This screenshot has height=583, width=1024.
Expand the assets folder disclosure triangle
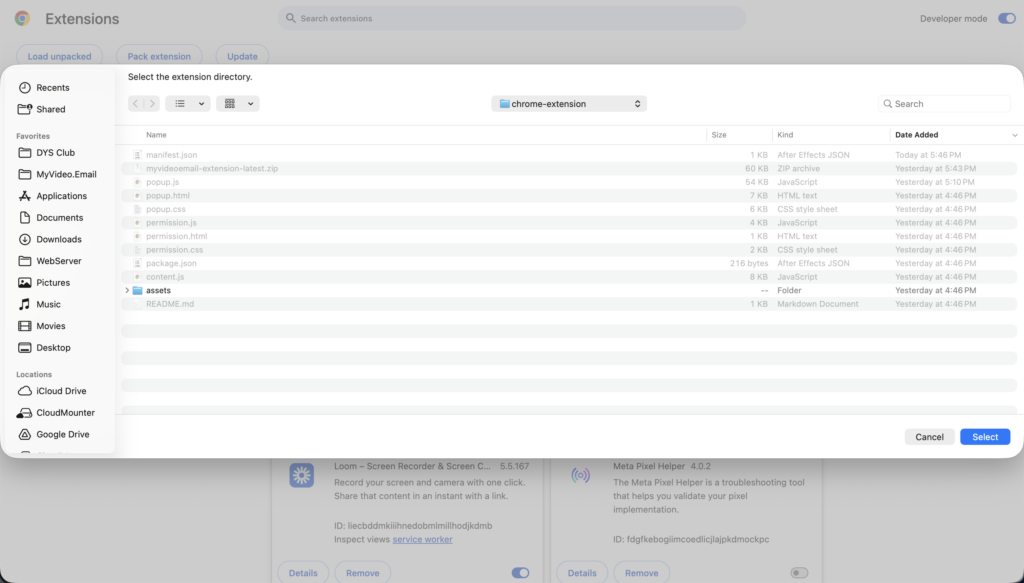[127, 290]
